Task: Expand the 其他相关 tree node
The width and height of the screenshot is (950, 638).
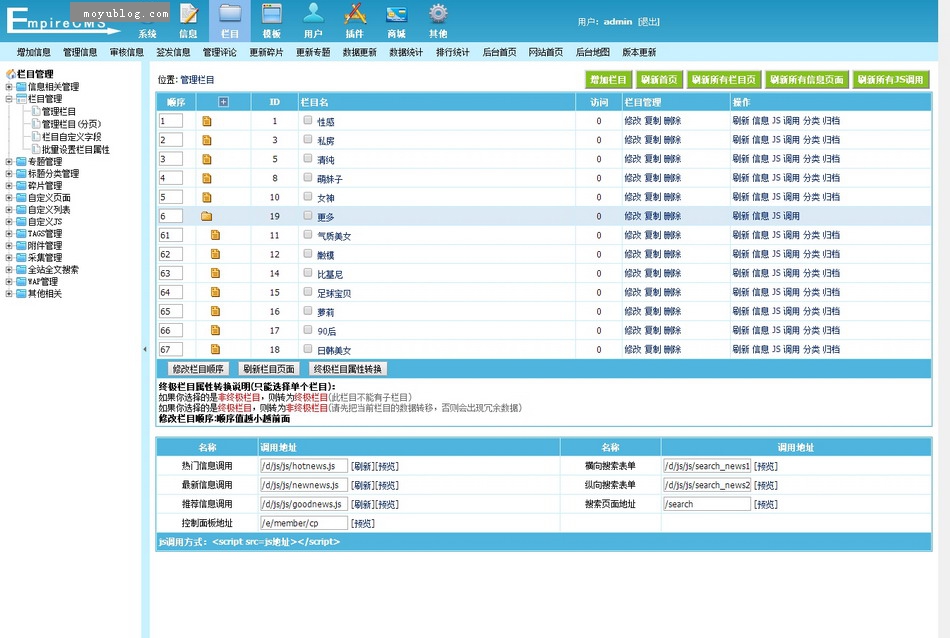Action: pos(9,294)
